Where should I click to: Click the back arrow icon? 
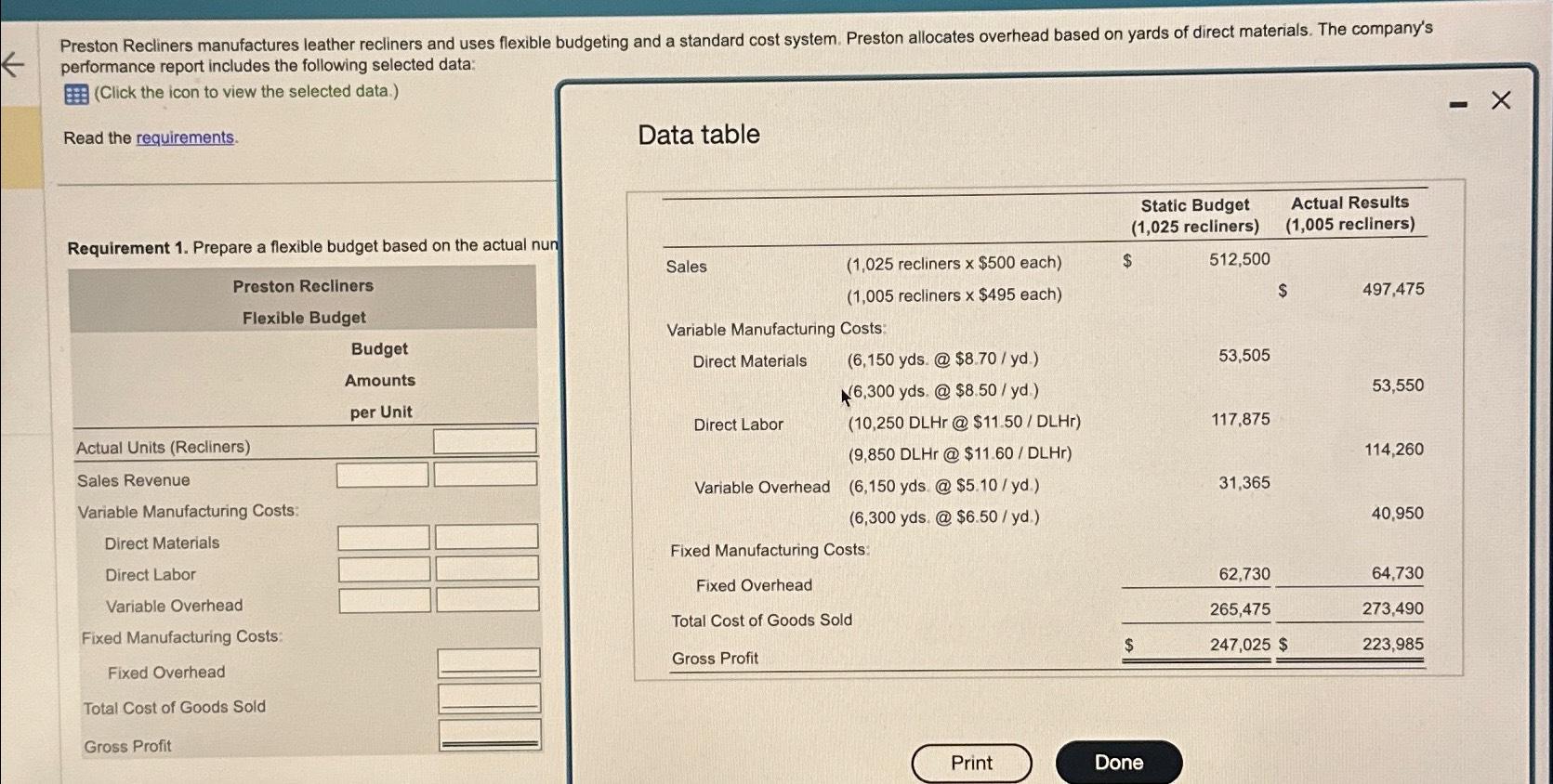click(x=13, y=64)
